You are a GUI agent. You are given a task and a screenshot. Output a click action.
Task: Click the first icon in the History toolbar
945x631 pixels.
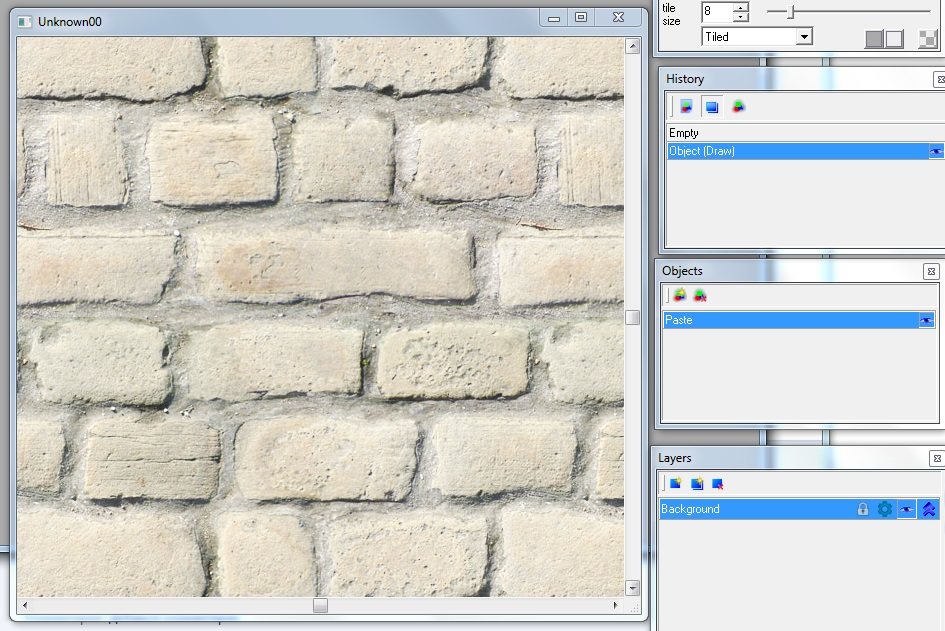click(686, 107)
